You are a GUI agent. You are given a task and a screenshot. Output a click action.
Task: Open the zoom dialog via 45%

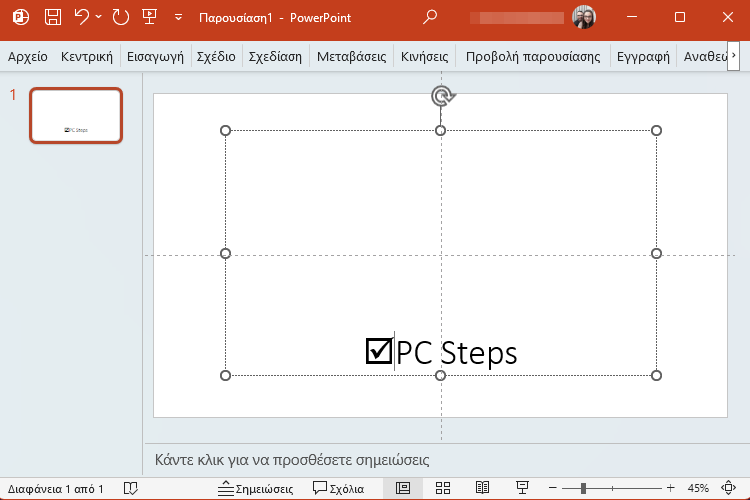click(x=698, y=488)
